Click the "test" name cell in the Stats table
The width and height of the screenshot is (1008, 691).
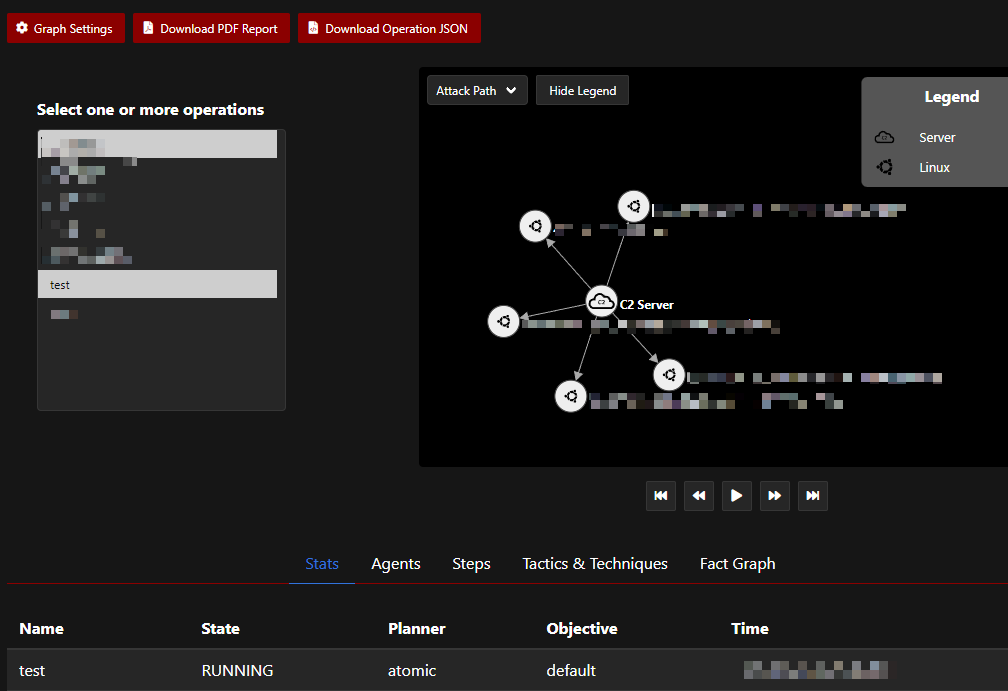[32, 670]
